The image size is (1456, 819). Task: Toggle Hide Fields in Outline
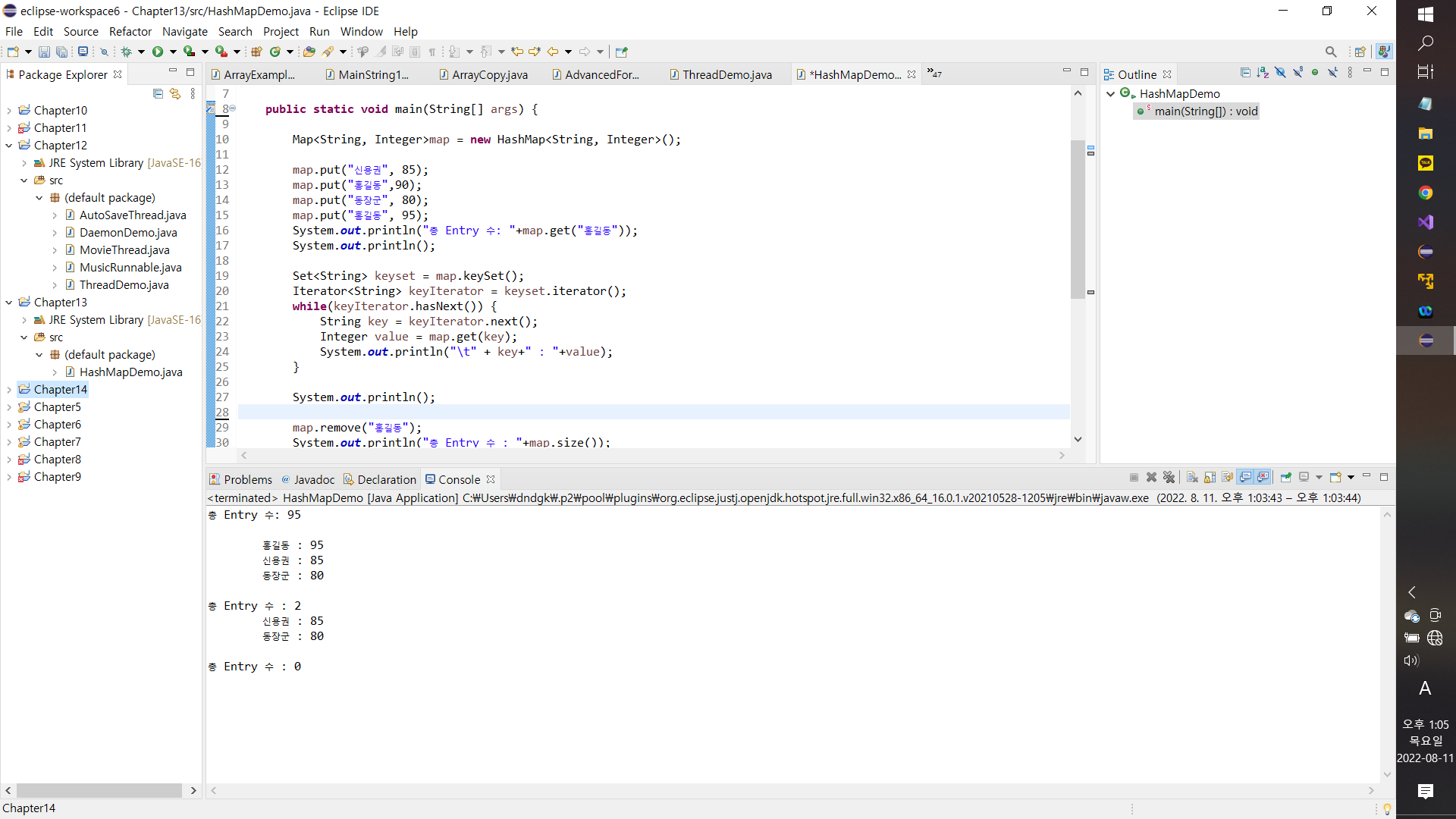click(x=1280, y=73)
